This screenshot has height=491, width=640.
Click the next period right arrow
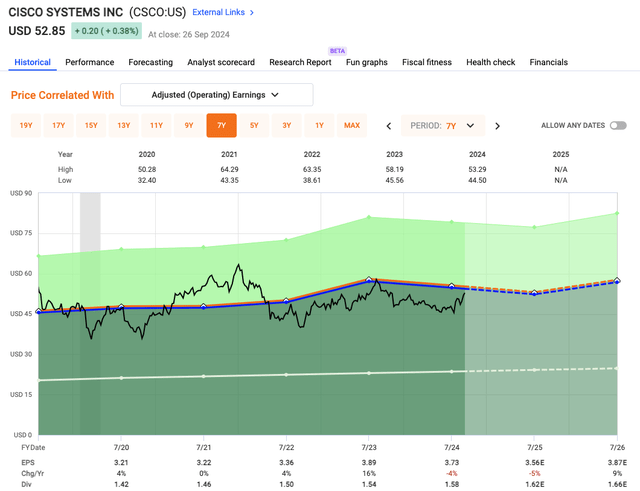click(497, 126)
